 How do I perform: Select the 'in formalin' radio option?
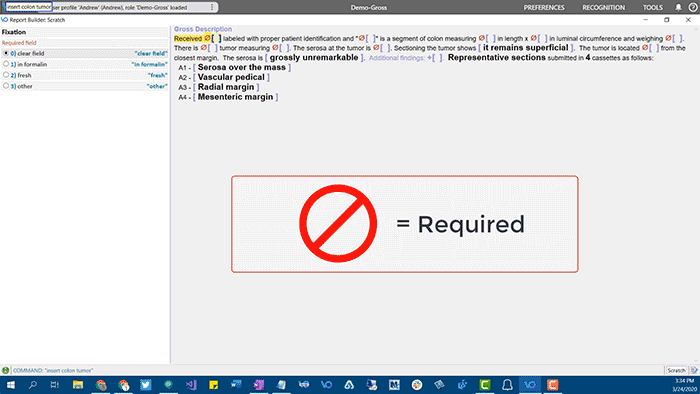click(6, 64)
